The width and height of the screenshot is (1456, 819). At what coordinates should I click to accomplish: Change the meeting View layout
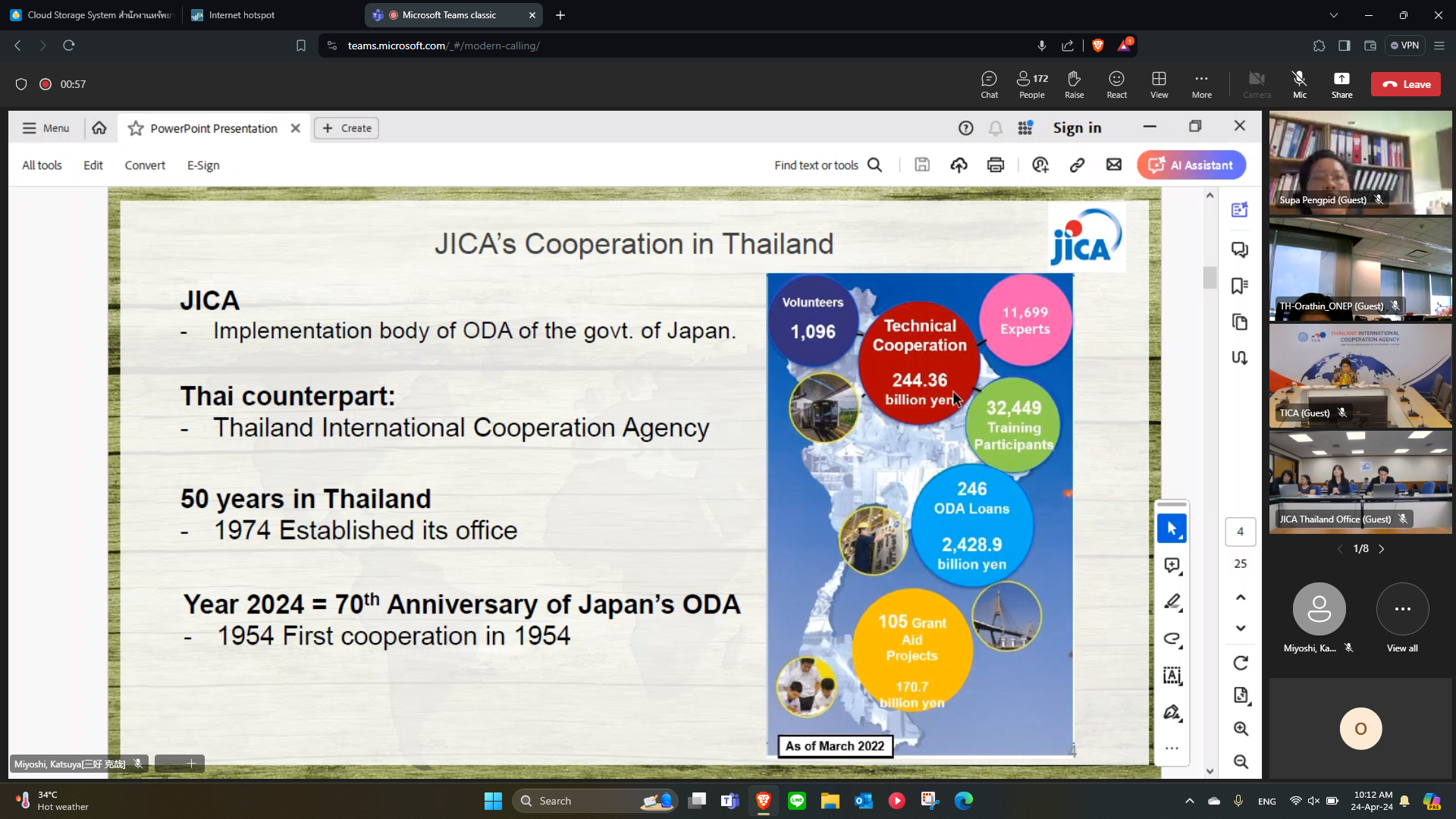click(x=1159, y=84)
